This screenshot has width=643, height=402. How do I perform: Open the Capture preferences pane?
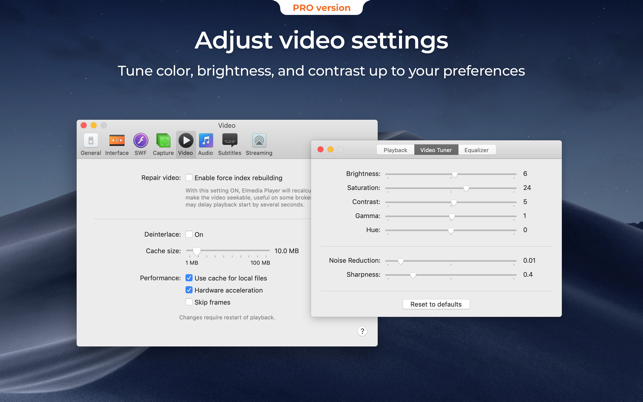[x=163, y=144]
